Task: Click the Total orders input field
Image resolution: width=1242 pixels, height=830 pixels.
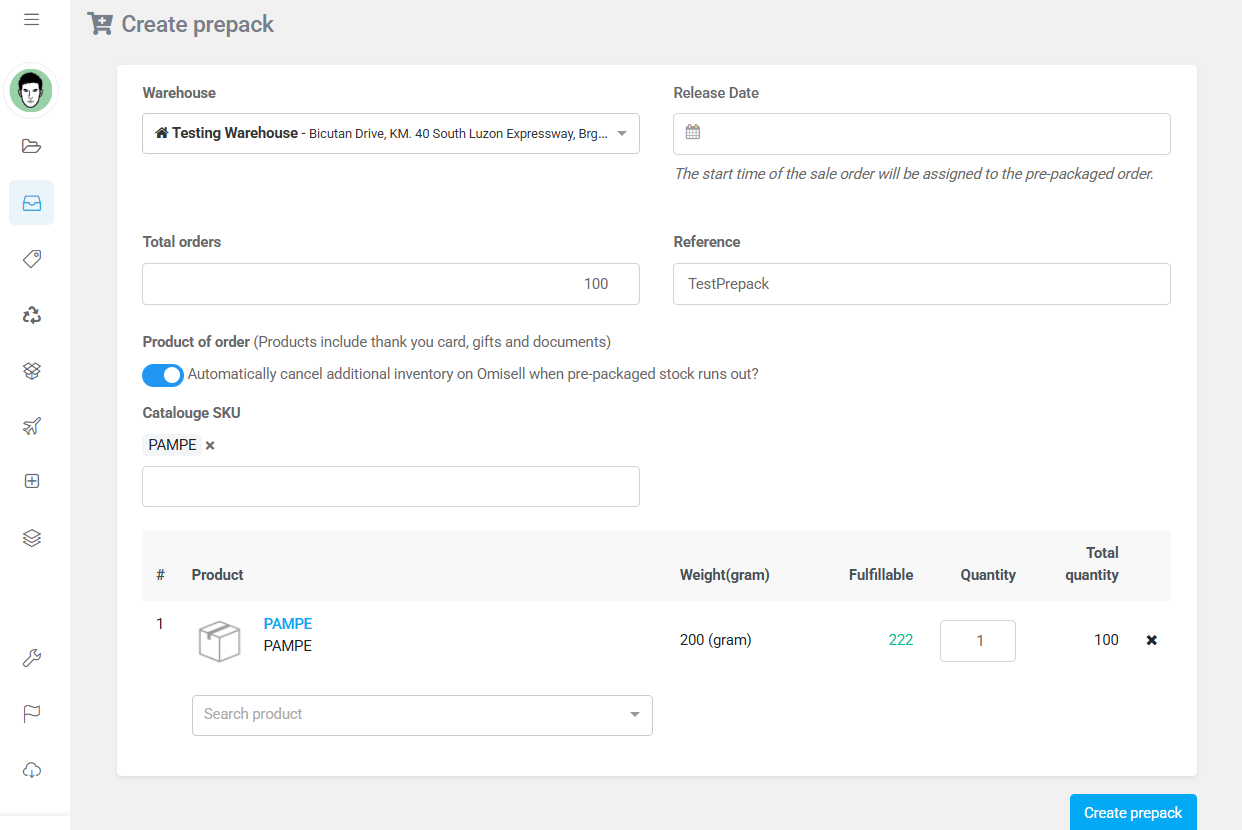Action: (x=390, y=284)
